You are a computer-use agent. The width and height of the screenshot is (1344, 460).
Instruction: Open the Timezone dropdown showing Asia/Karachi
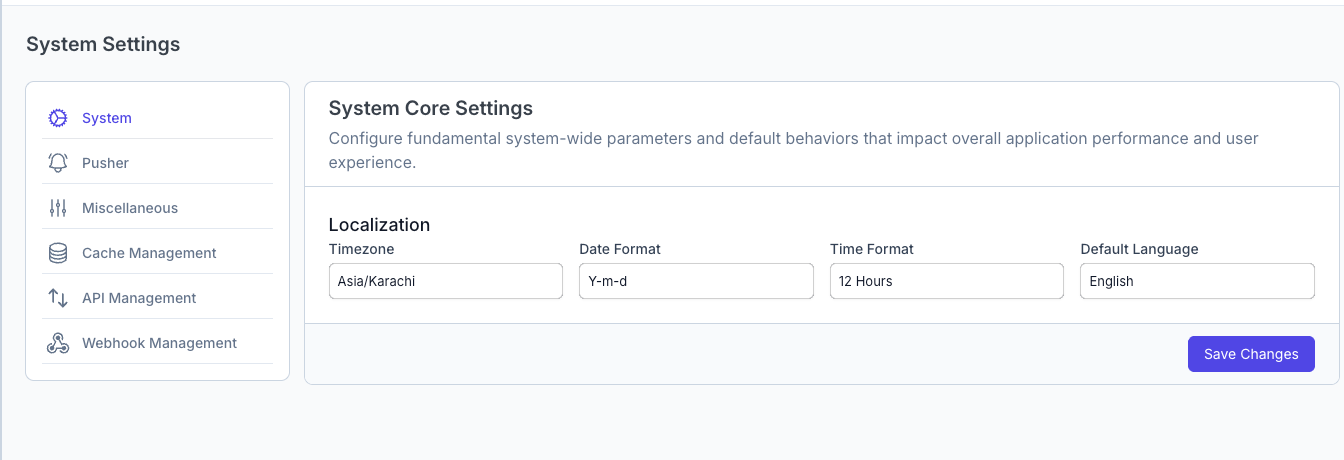[x=445, y=281]
